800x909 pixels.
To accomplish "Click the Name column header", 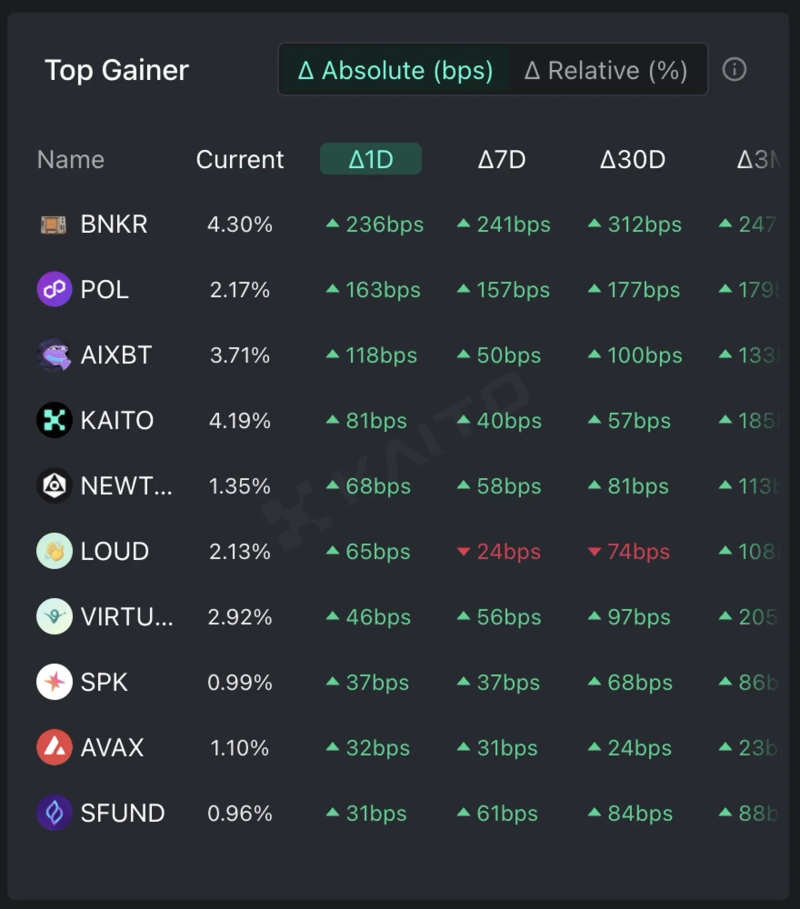I will (x=70, y=160).
